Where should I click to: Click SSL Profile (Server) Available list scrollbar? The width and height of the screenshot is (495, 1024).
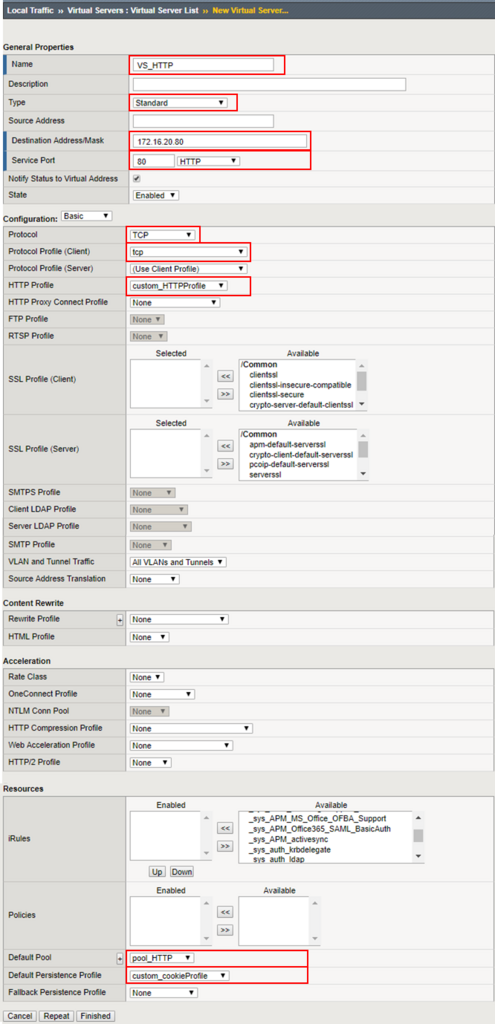pos(362,454)
